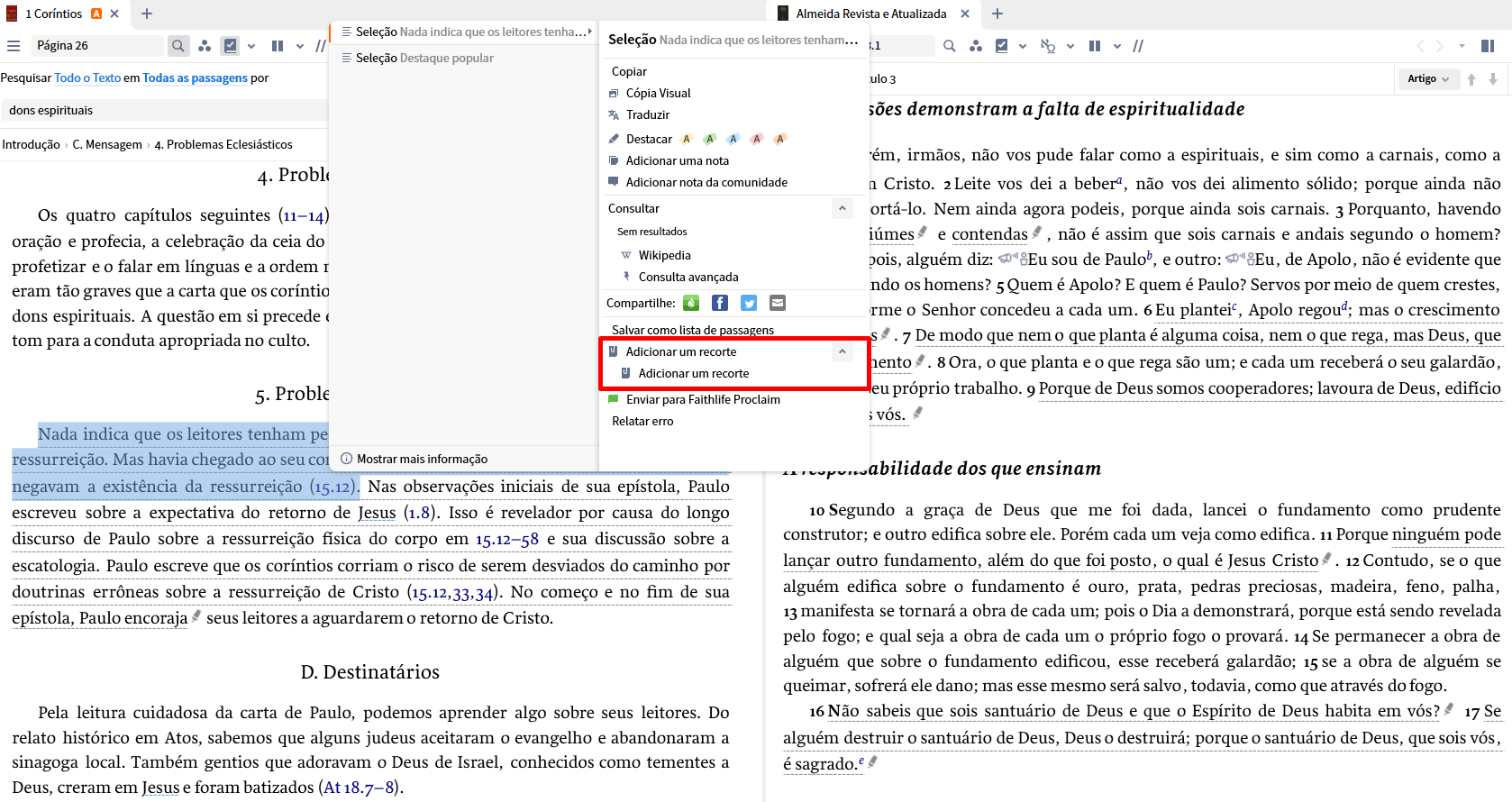Toggle checkbox icon in Almeida panel toolbar
Screen dimensions: 1512x802
point(1002,46)
